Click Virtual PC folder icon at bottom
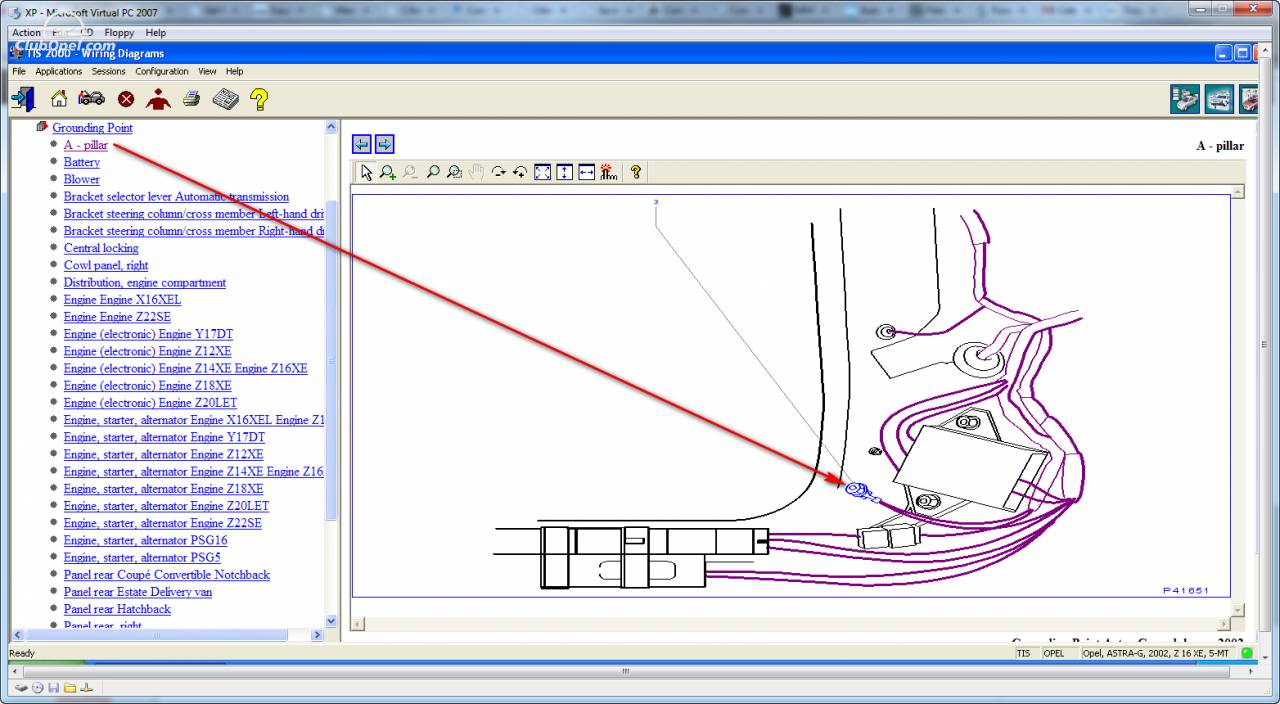Screen dimensions: 1280x704 pos(70,688)
